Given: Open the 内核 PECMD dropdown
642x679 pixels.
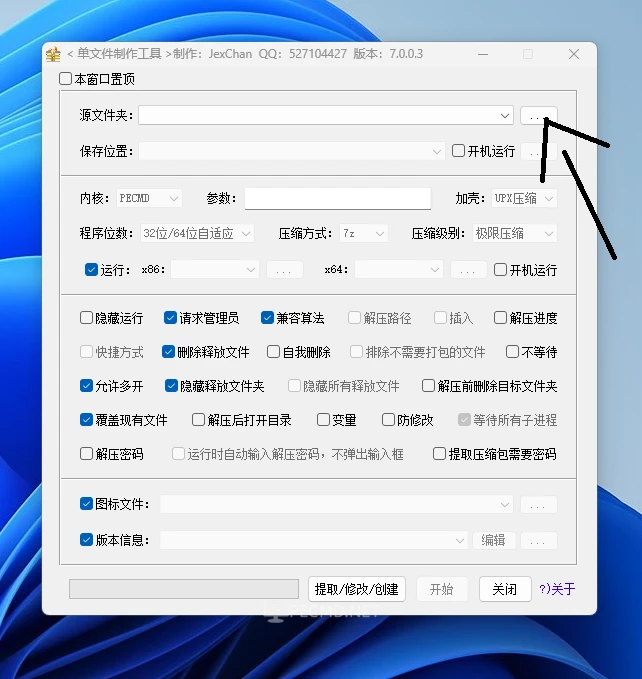Looking at the screenshot, I should click(149, 198).
